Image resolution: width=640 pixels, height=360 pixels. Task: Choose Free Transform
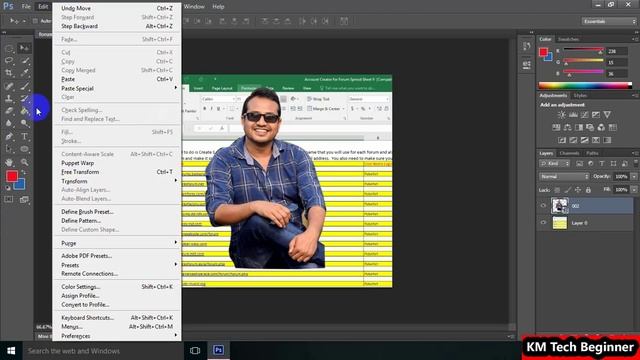tap(117, 172)
